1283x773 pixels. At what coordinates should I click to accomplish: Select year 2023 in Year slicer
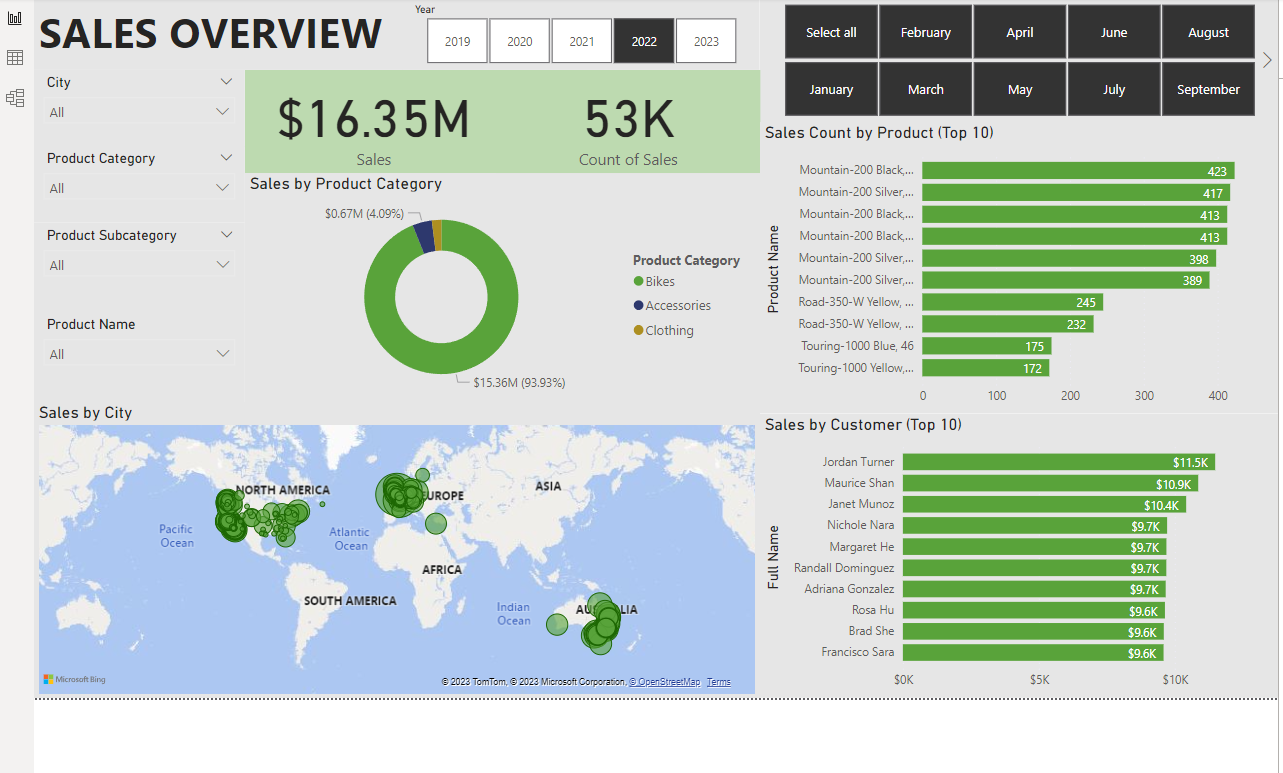[706, 41]
